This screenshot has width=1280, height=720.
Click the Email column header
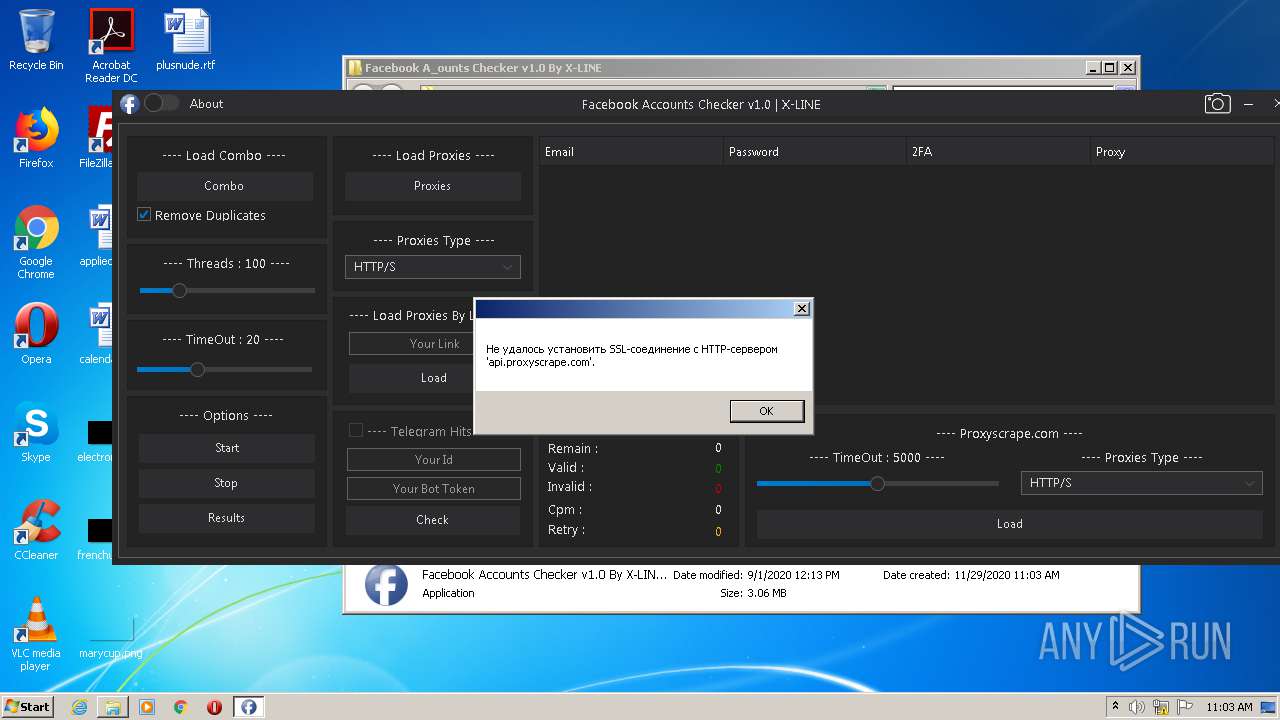[631, 152]
